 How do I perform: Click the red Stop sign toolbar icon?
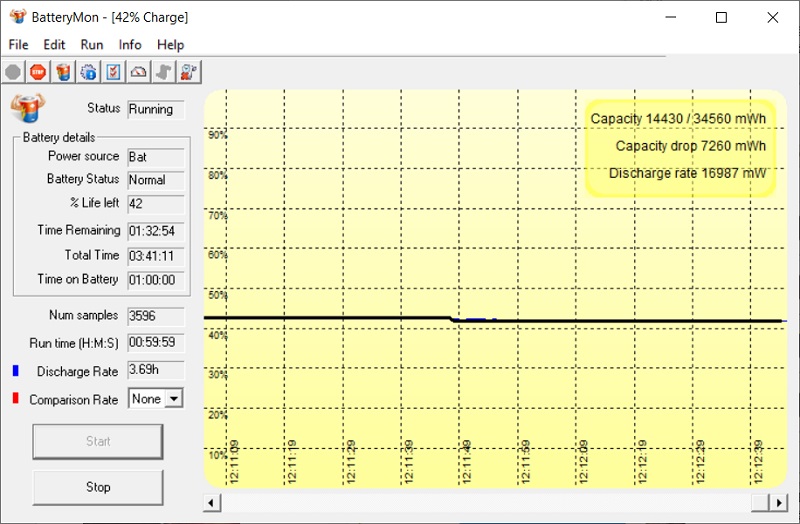pos(38,72)
